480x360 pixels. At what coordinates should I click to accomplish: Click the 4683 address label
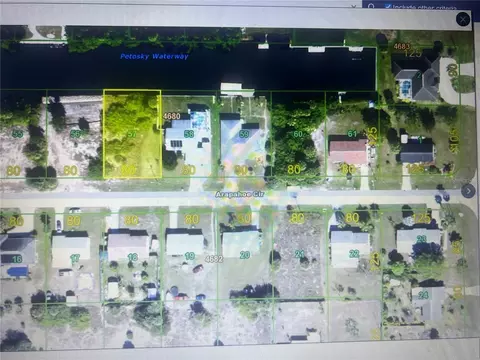(x=401, y=46)
